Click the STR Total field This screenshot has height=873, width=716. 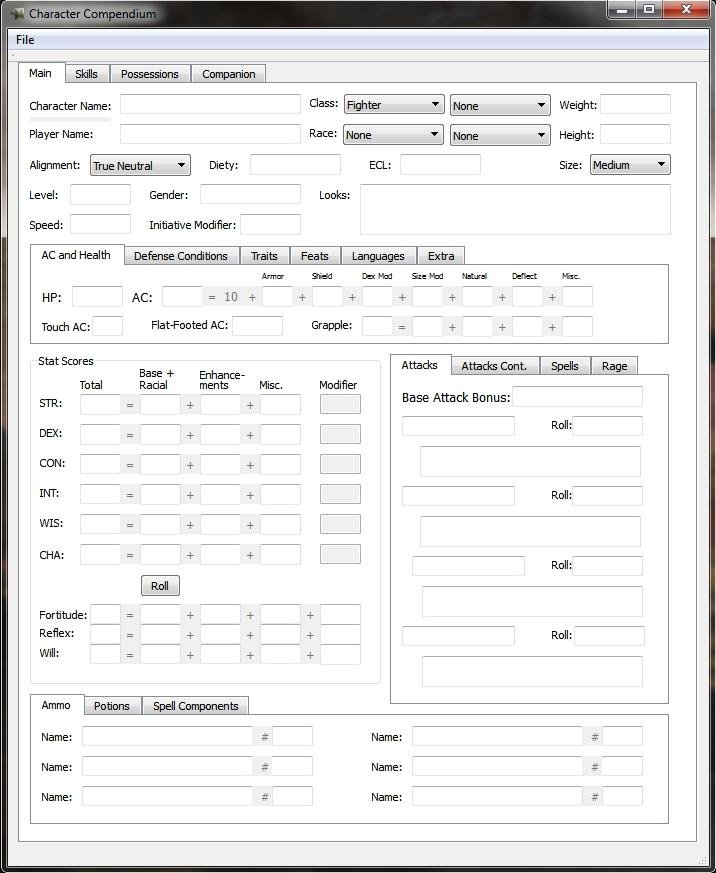pos(100,405)
